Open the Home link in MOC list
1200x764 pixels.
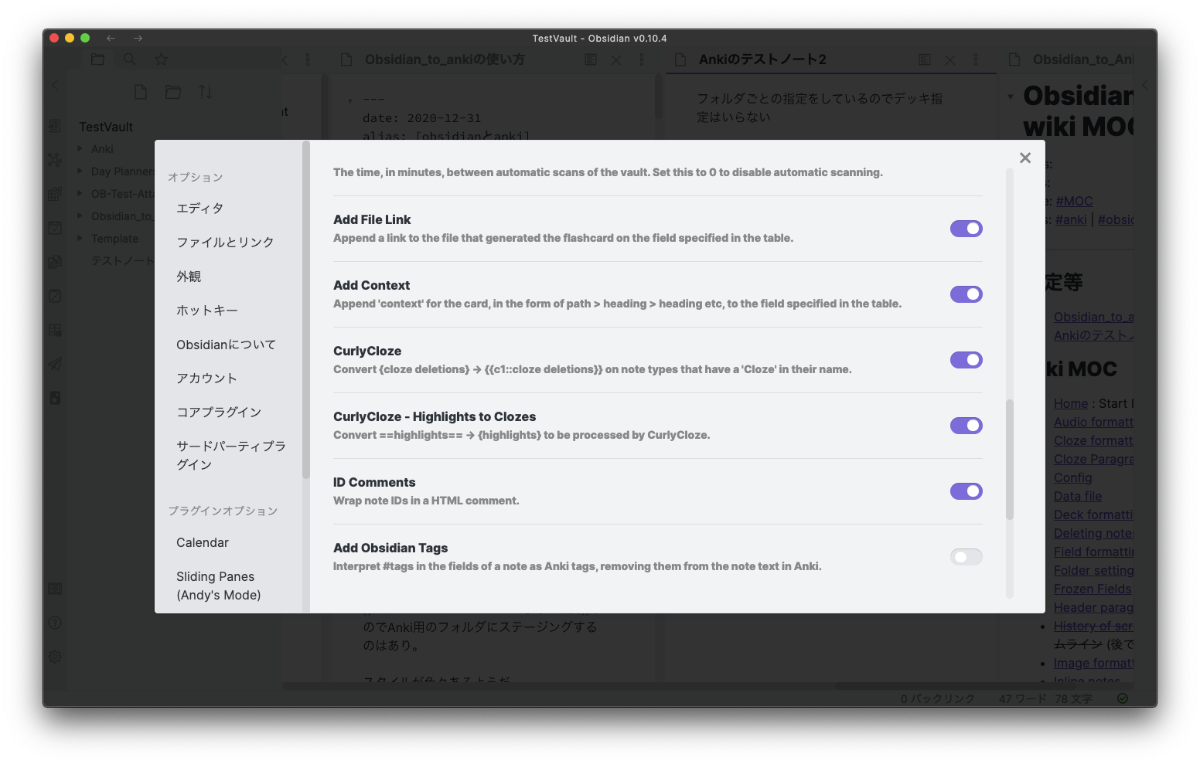1071,404
